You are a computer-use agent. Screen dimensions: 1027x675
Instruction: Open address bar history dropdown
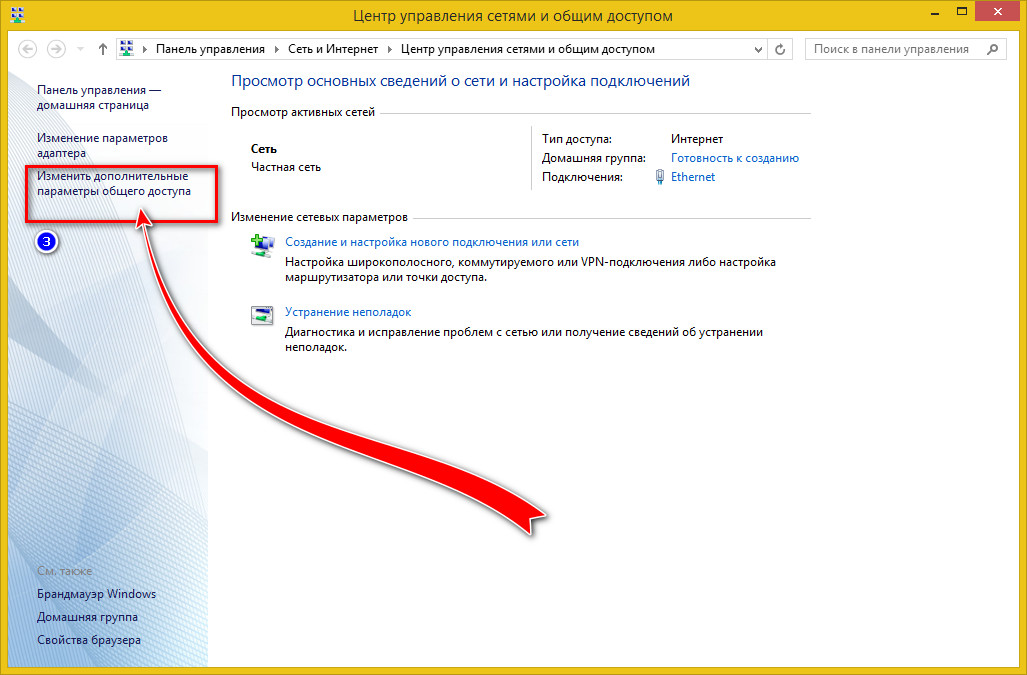(x=758, y=49)
